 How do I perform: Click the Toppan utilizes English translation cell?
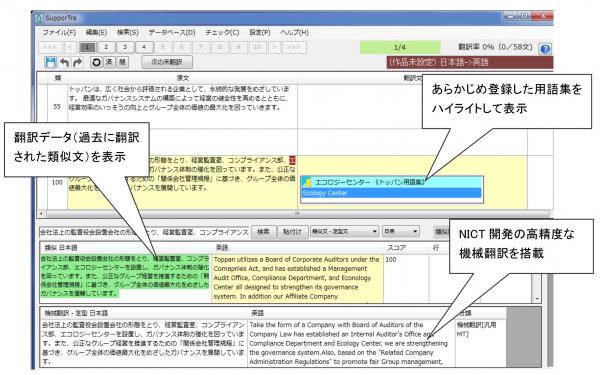click(297, 278)
